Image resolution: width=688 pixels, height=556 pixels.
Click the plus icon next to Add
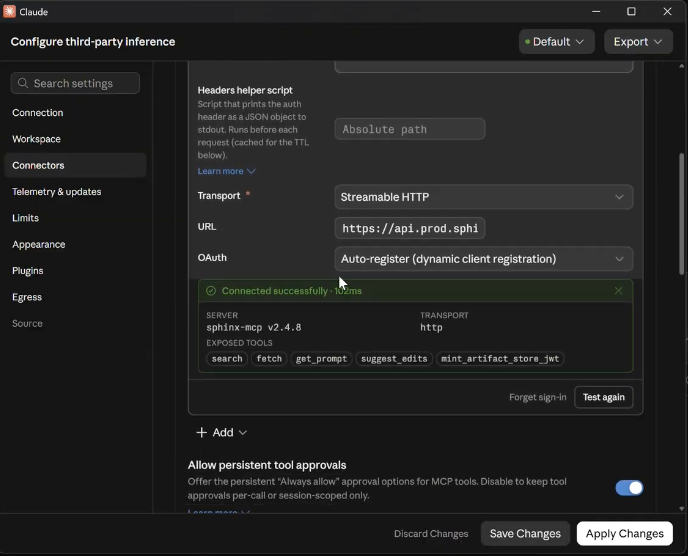point(201,432)
